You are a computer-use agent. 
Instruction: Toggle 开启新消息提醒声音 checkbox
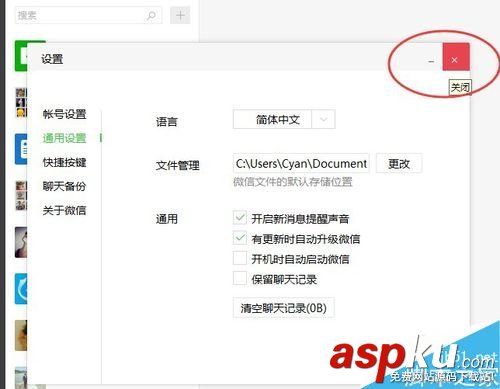pos(240,218)
